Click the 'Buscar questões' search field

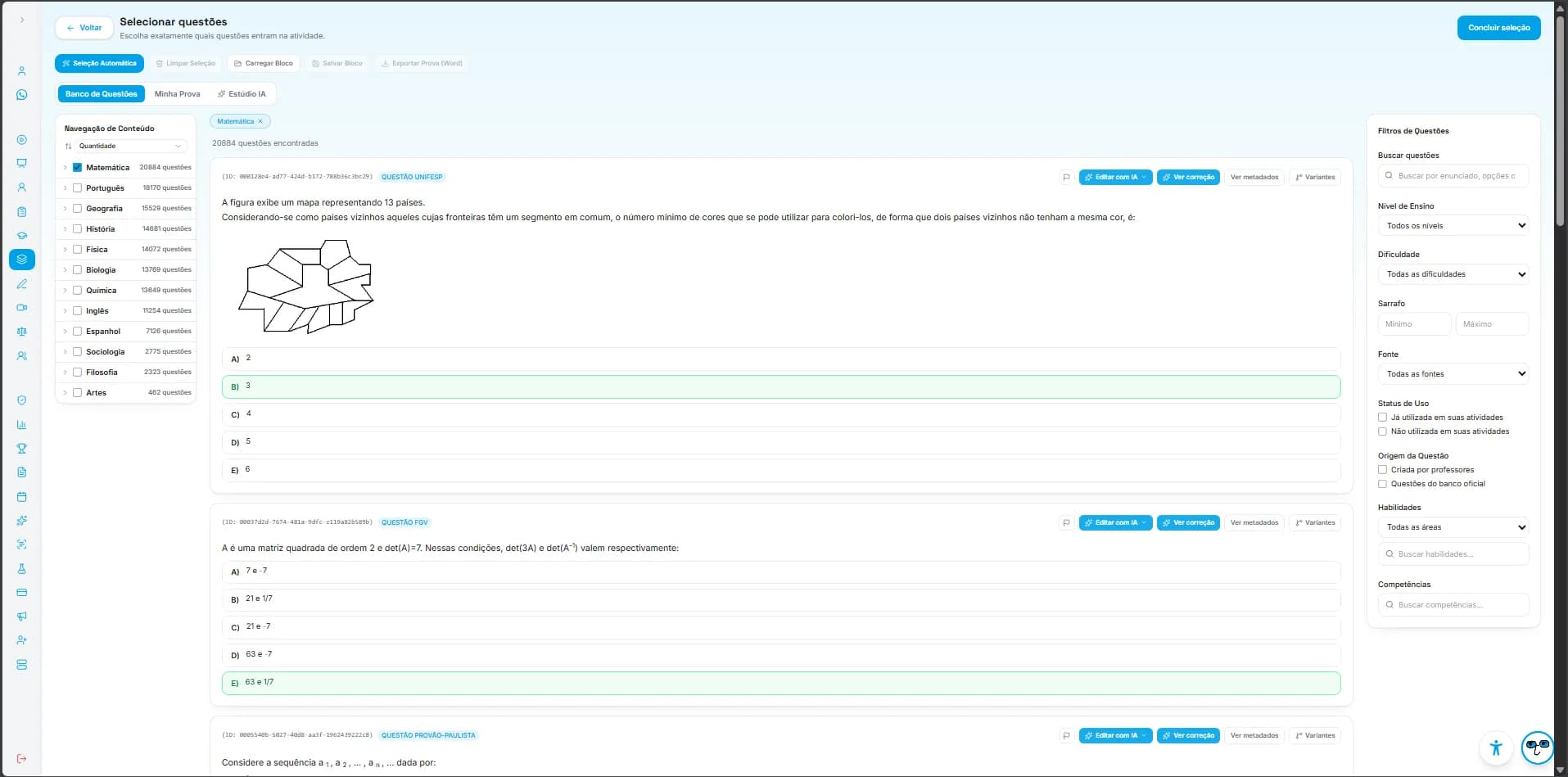coord(1453,175)
